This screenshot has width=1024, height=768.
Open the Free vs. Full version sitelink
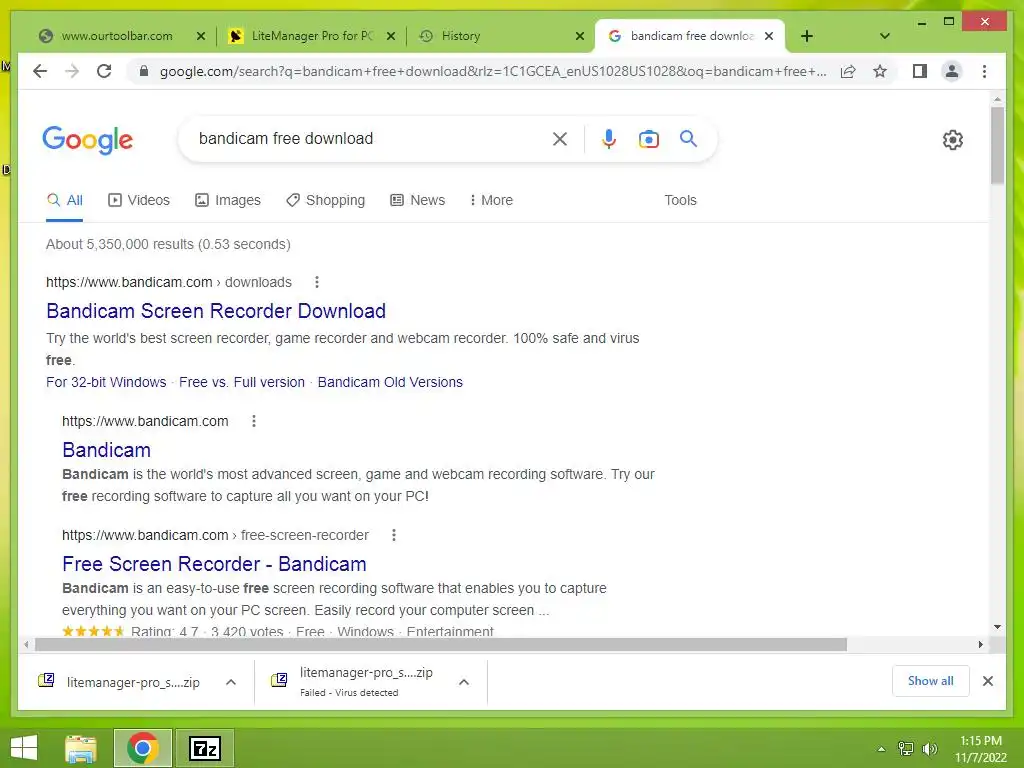pos(242,382)
